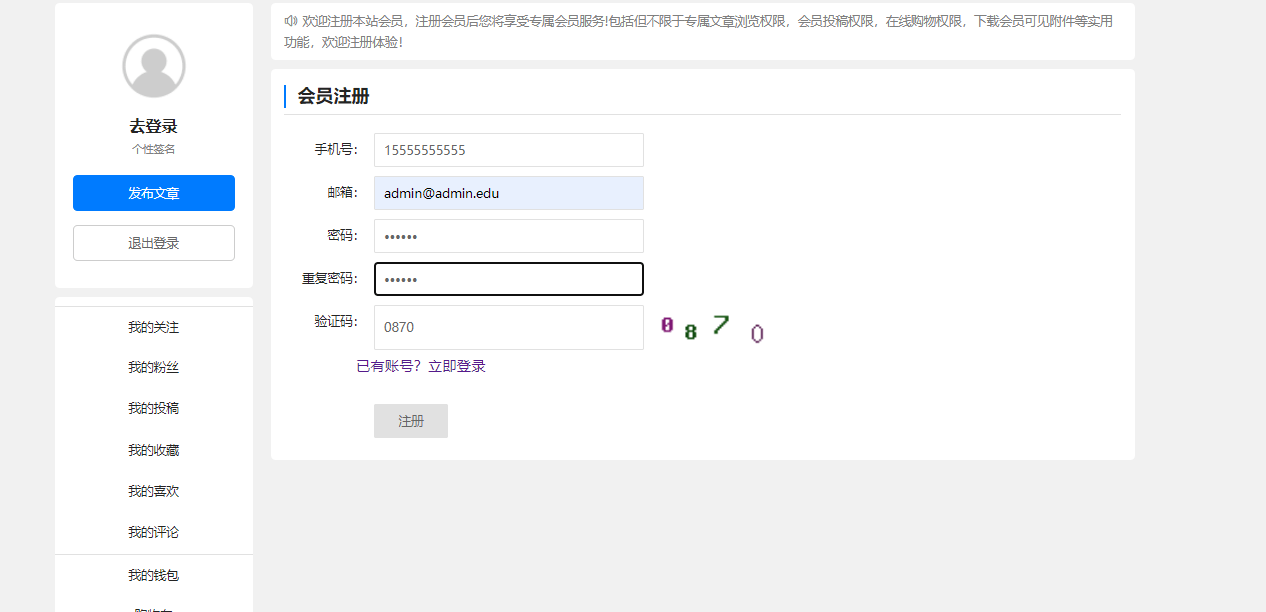Focus the 验证码 input field
The height and width of the screenshot is (612, 1266).
(509, 327)
